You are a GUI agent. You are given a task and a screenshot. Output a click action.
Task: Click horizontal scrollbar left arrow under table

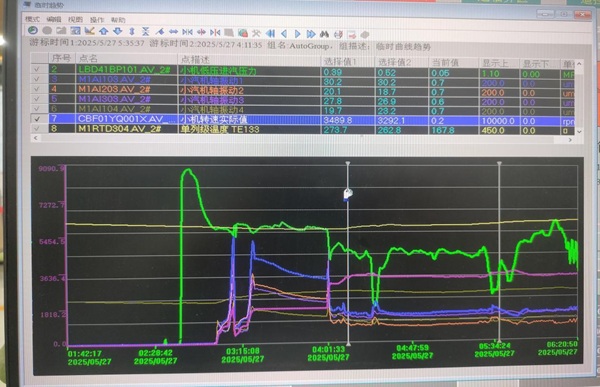pos(36,138)
